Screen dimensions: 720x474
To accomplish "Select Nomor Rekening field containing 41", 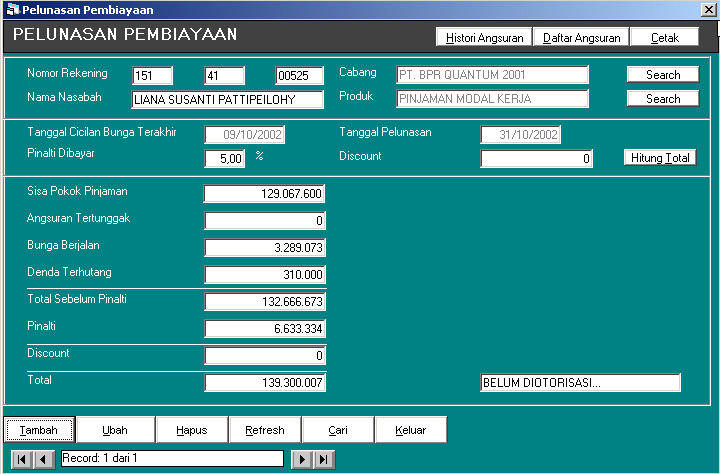I will [x=225, y=75].
